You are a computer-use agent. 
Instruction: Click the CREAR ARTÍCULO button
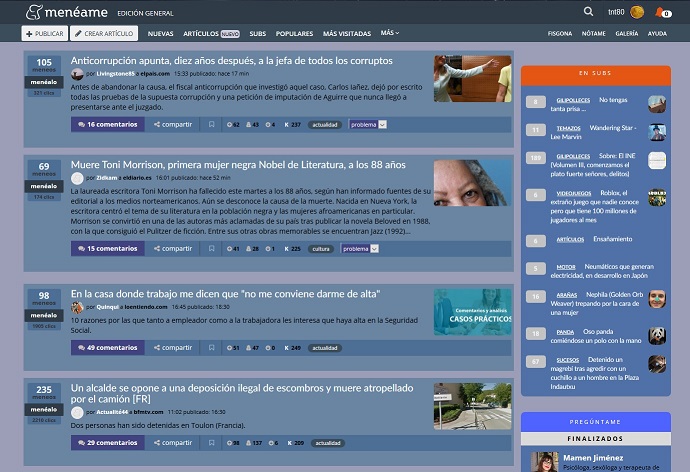(x=104, y=33)
